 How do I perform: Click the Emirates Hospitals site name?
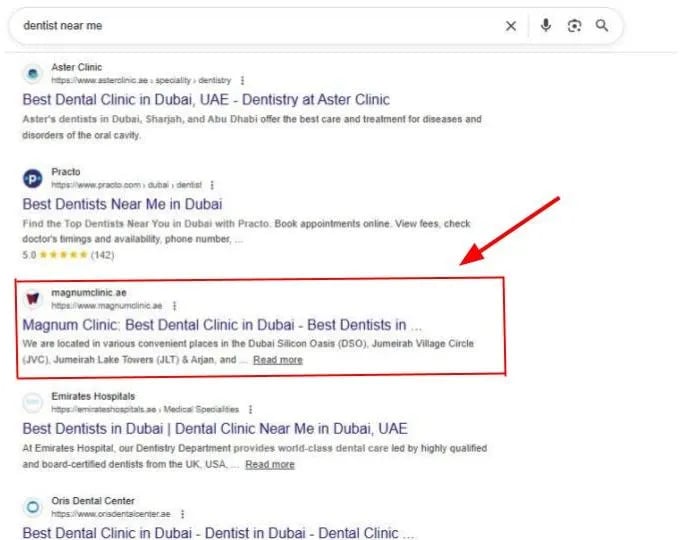pos(93,397)
